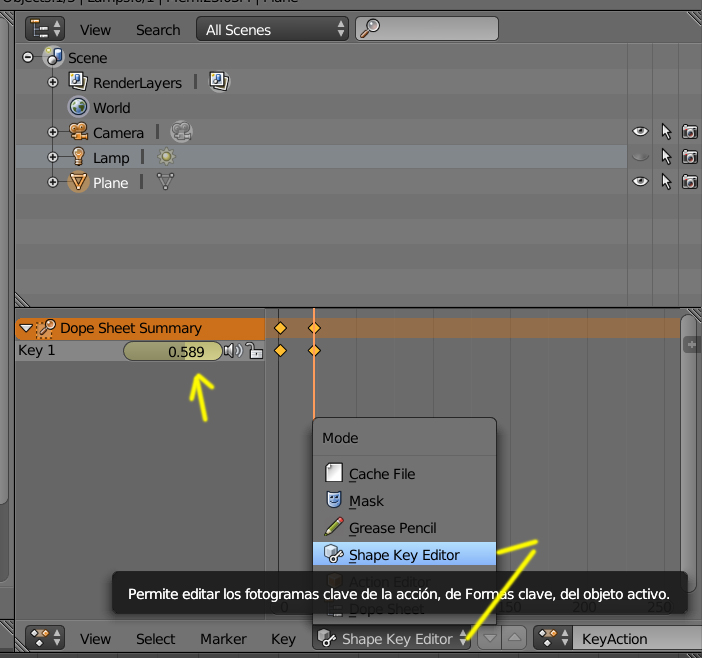Image resolution: width=702 pixels, height=658 pixels.
Task: Click the magnifier icon in the search field
Action: [x=370, y=29]
